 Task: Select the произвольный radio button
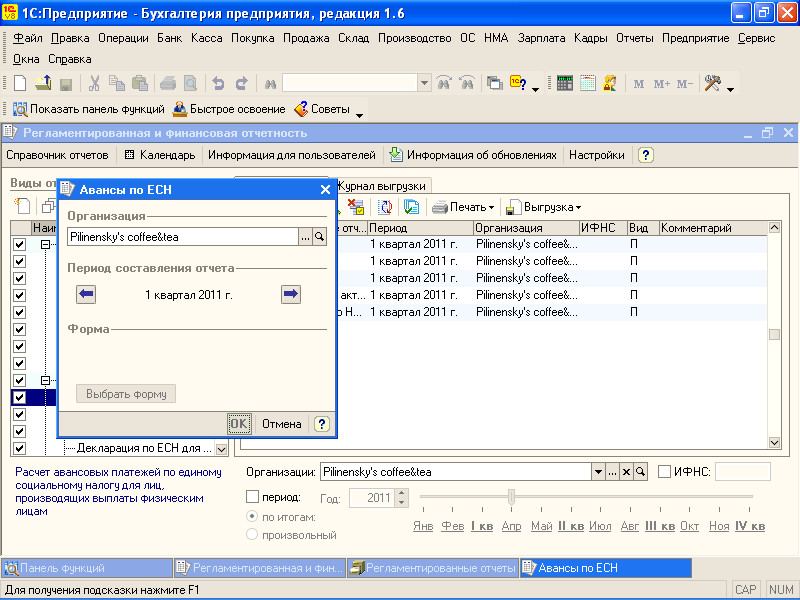click(252, 535)
